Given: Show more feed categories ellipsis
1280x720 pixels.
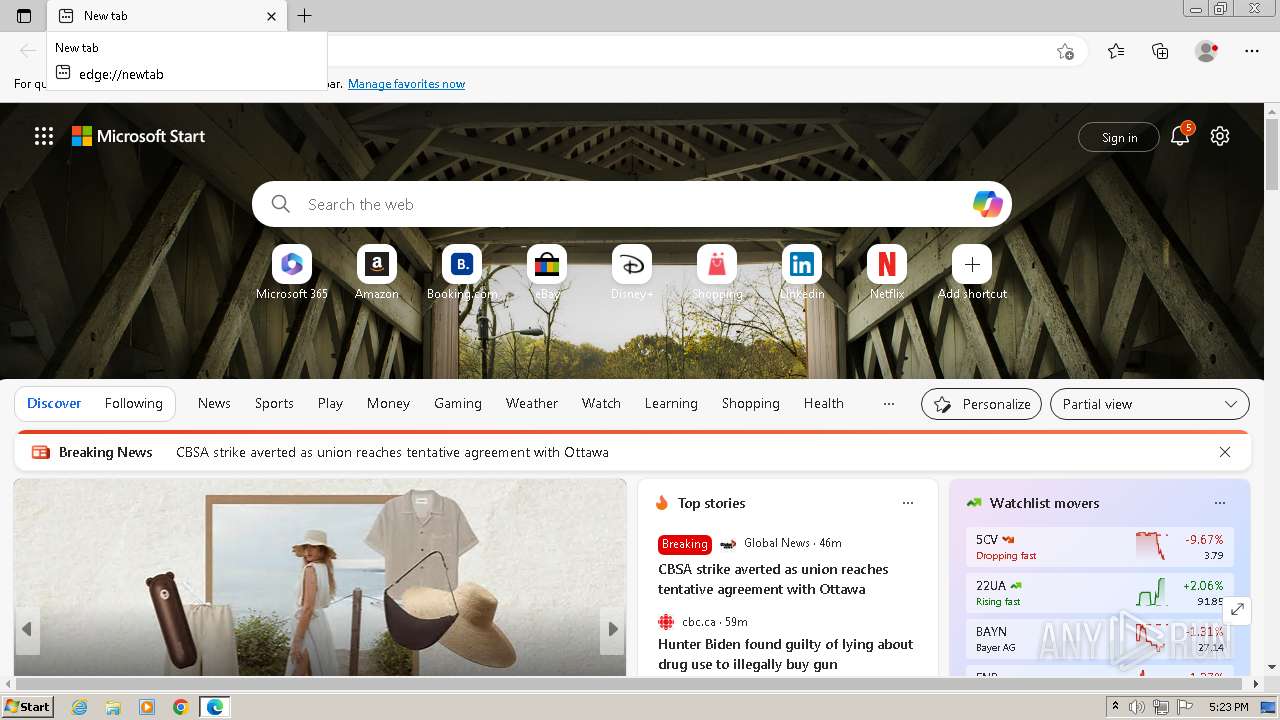Looking at the screenshot, I should (888, 404).
